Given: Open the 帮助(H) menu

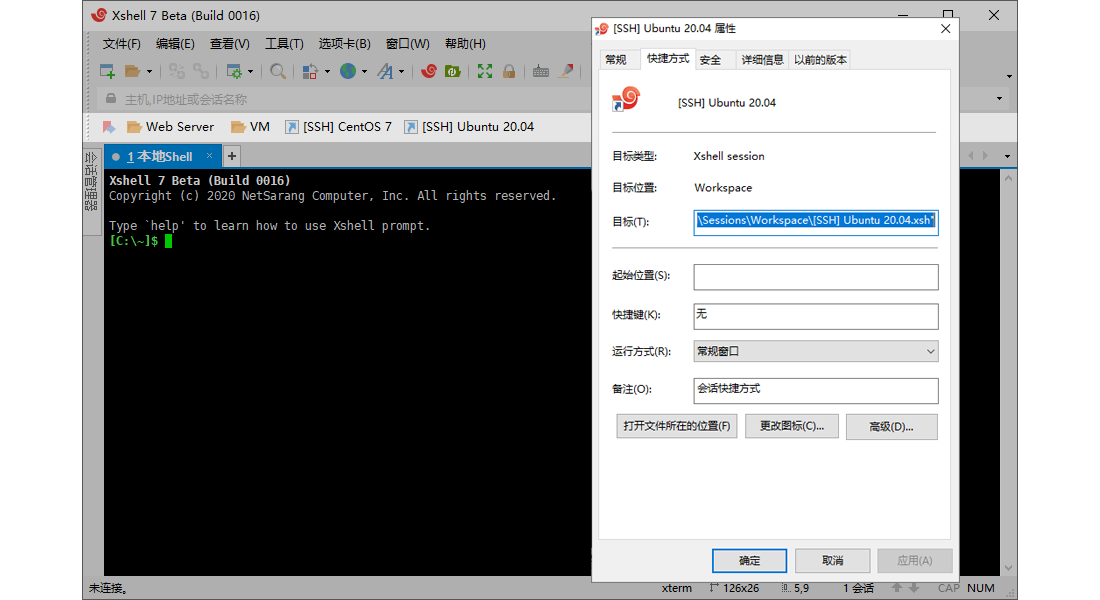Looking at the screenshot, I should (x=465, y=44).
